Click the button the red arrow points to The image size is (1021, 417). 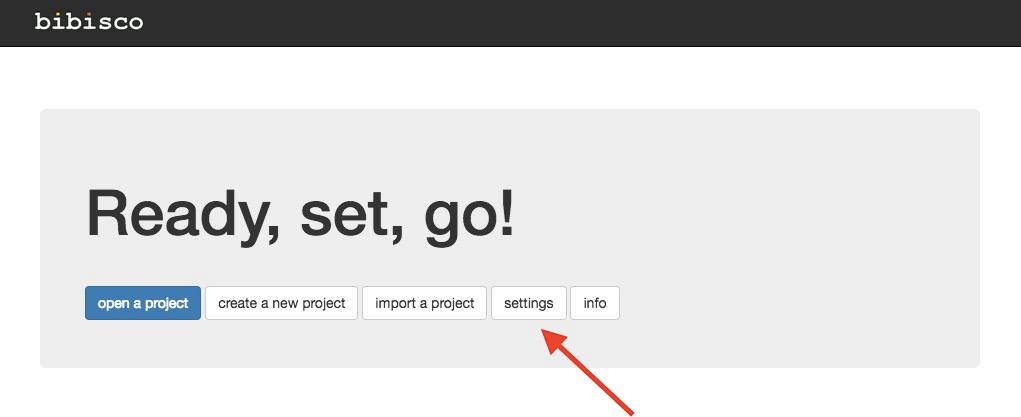528,303
